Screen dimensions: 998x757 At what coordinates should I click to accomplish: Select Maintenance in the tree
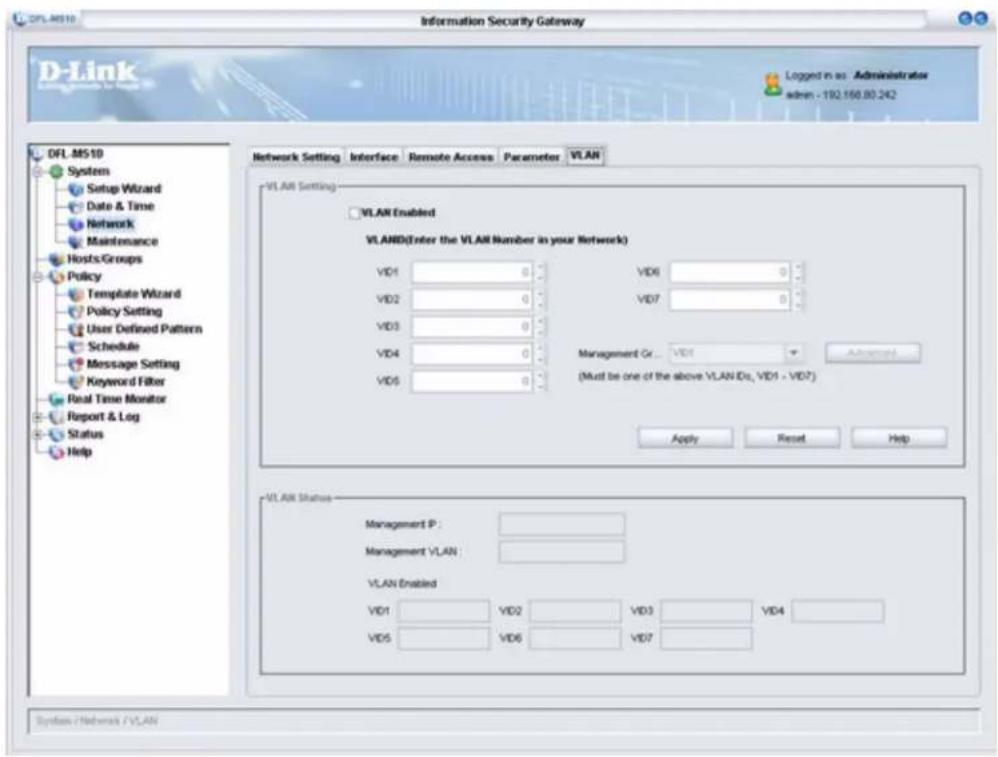[x=122, y=241]
